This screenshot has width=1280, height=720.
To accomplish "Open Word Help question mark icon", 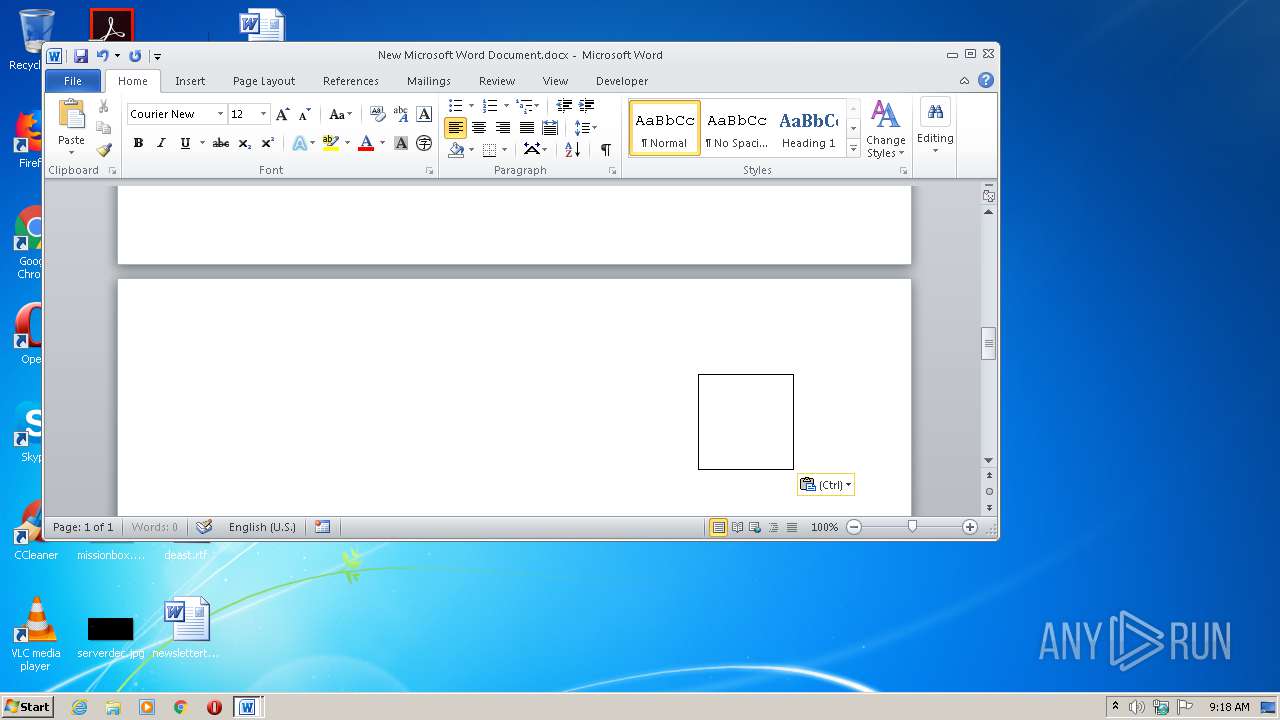I will point(986,80).
